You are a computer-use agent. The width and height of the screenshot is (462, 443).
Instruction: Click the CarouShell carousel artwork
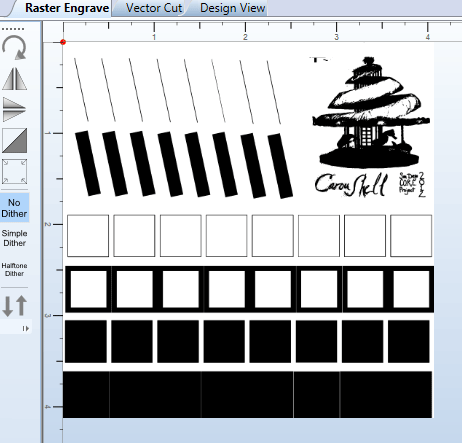click(x=371, y=112)
